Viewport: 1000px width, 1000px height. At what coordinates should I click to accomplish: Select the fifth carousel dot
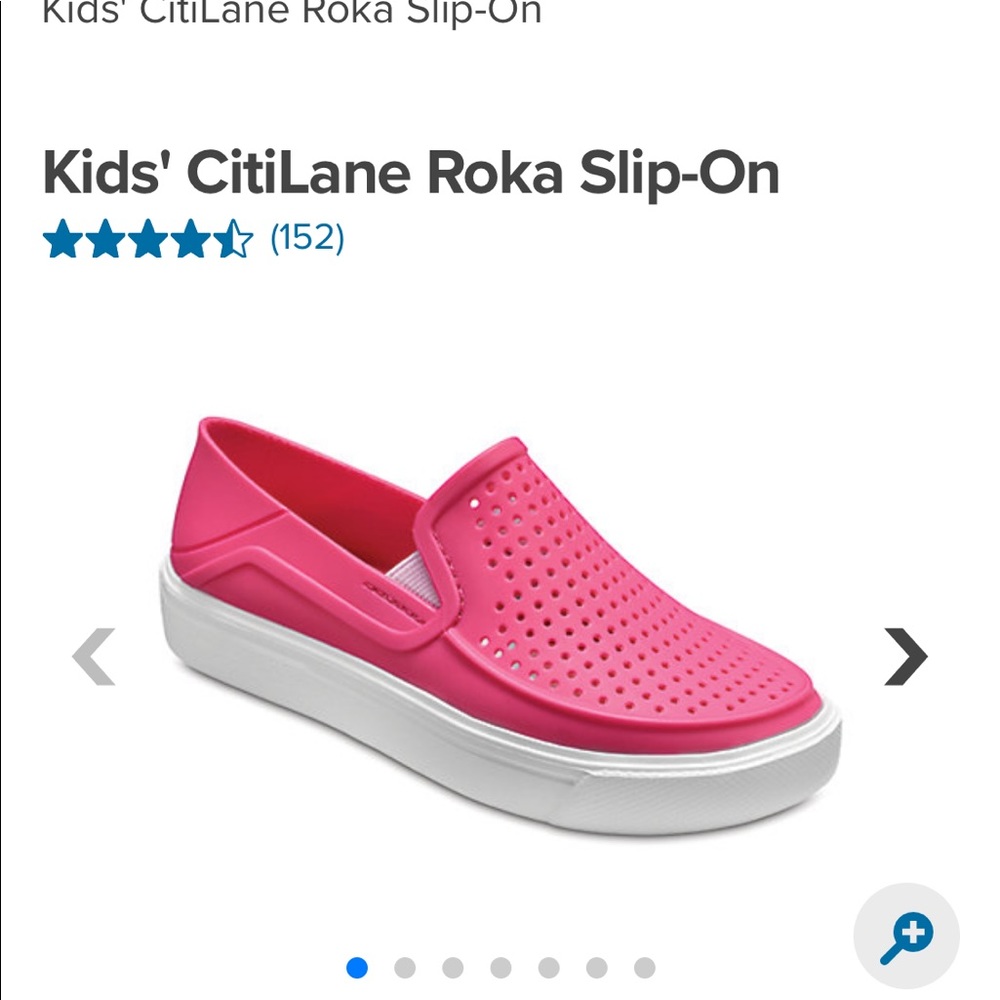(x=547, y=966)
